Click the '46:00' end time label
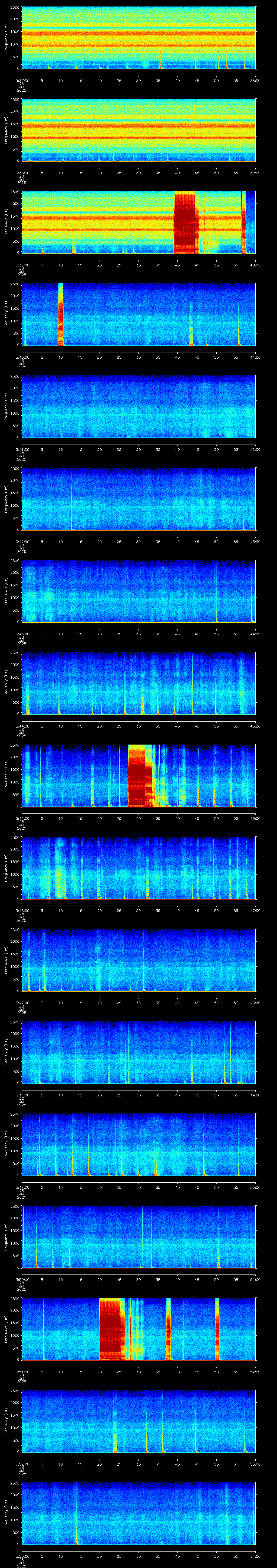The image size is (277, 1568). click(x=256, y=818)
